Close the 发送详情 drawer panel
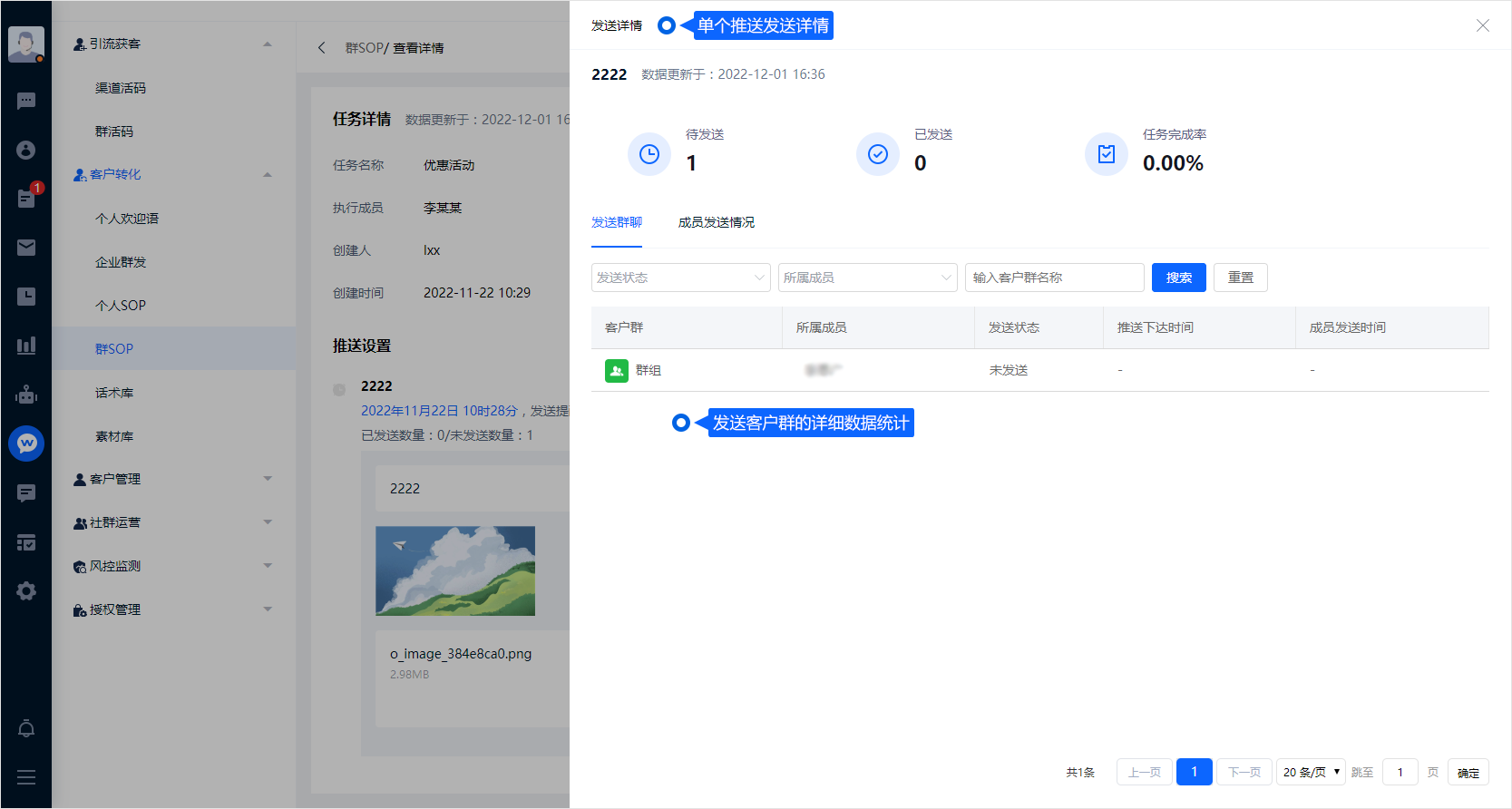This screenshot has height=809, width=1512. pos(1482,25)
